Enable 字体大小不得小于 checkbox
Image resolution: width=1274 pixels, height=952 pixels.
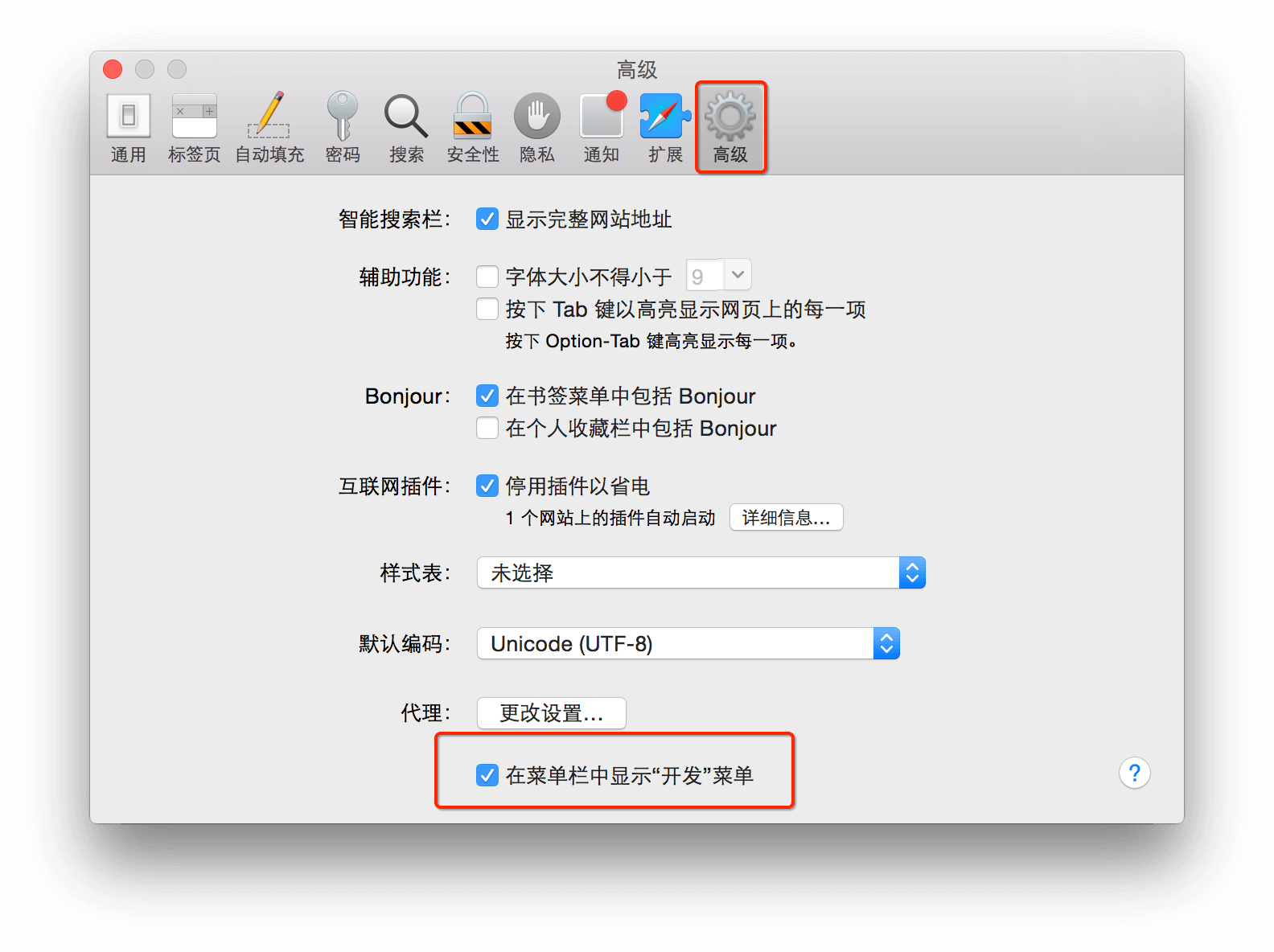(x=487, y=277)
